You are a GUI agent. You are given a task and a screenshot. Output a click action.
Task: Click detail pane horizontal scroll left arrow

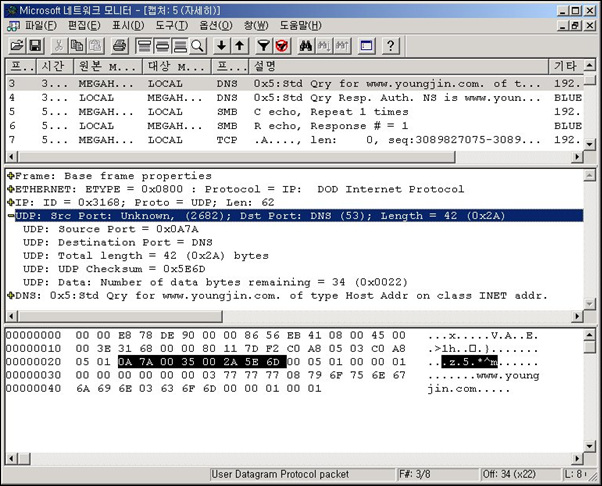tap(12, 316)
